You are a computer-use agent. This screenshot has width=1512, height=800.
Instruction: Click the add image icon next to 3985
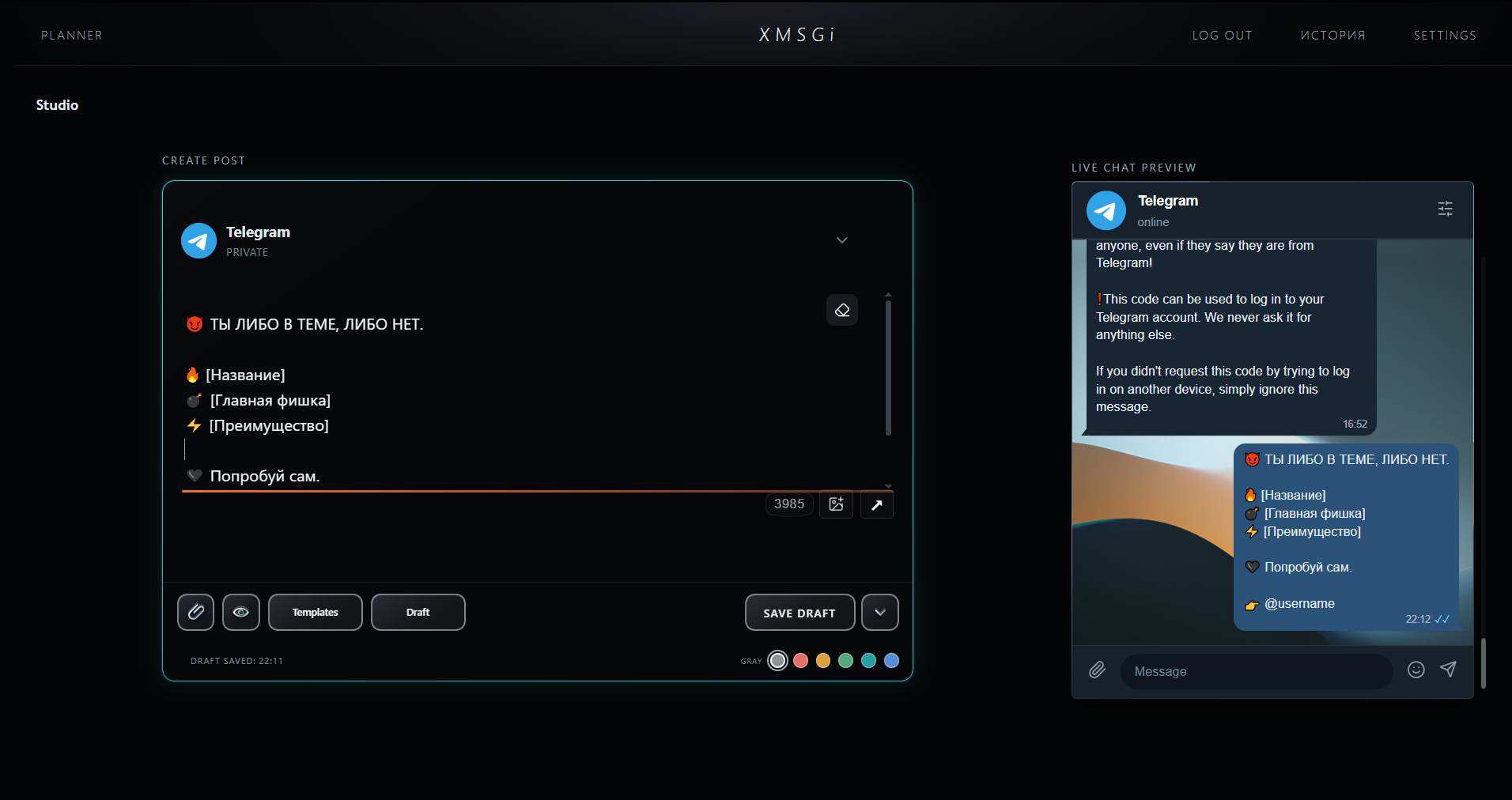(x=836, y=504)
